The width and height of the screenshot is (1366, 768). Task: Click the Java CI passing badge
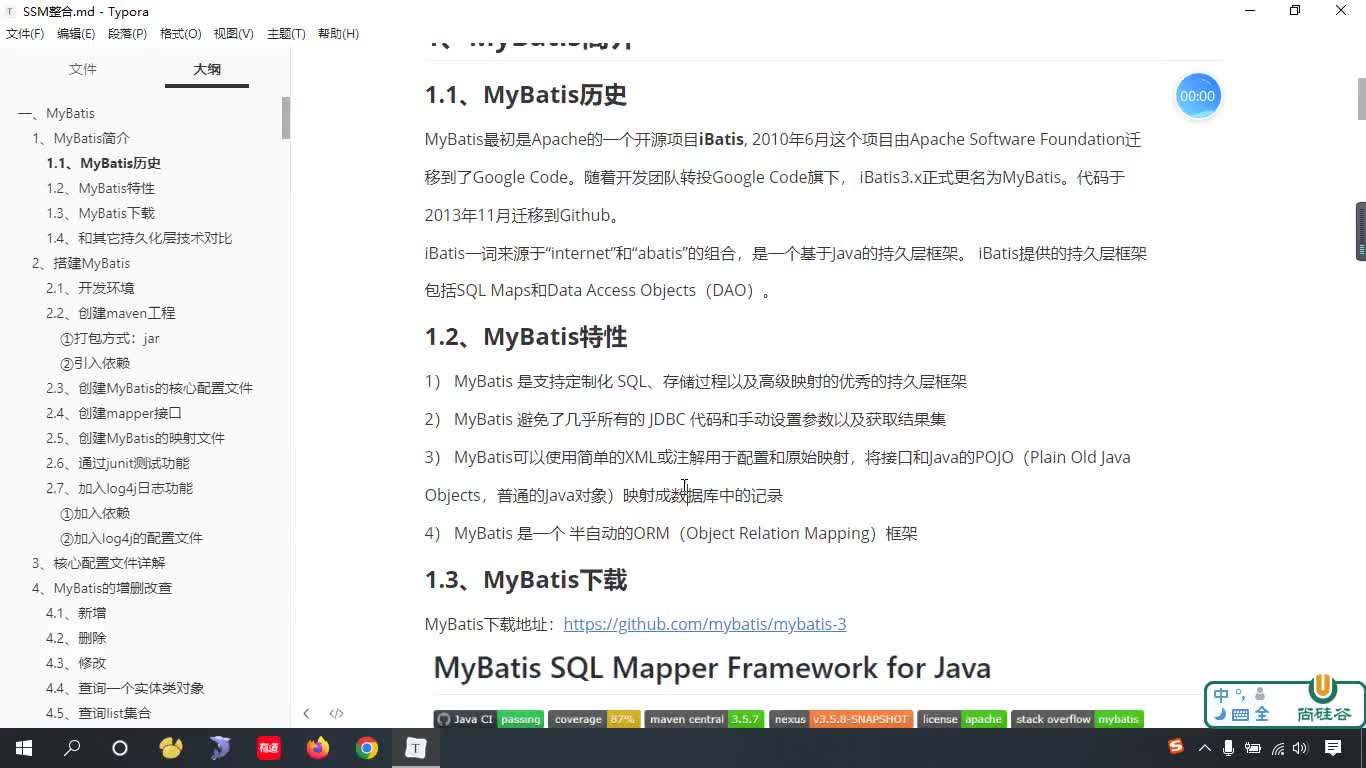click(489, 719)
